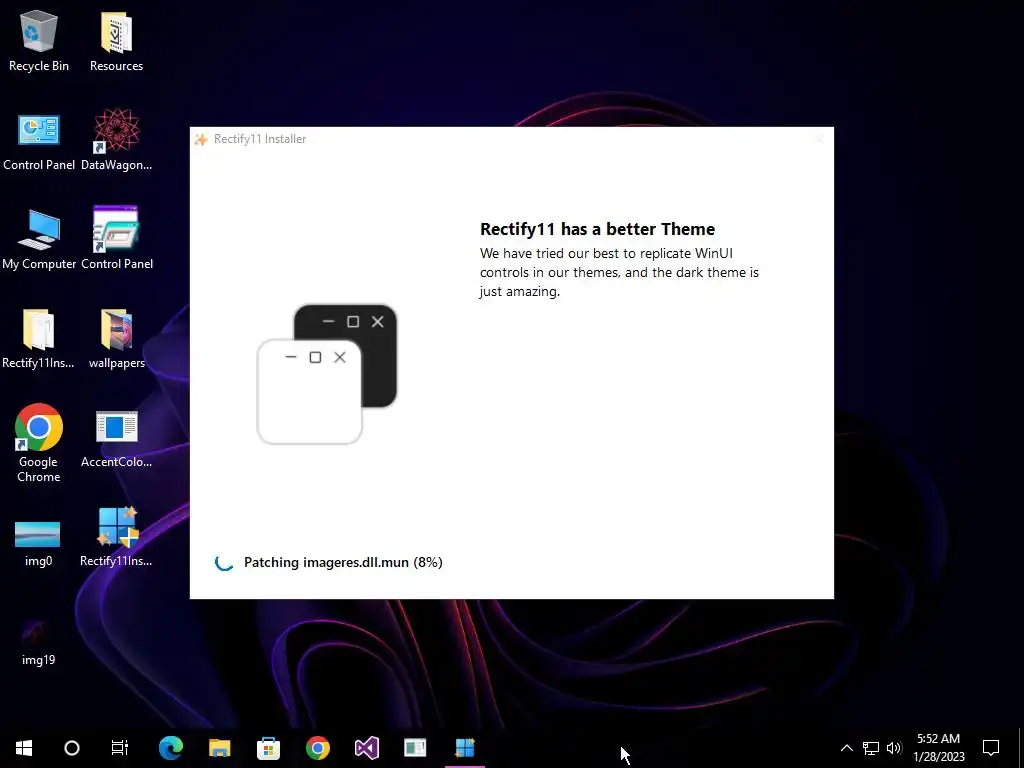Click the Patching imageres.dll.mun progress text
This screenshot has width=1024, height=768.
343,562
